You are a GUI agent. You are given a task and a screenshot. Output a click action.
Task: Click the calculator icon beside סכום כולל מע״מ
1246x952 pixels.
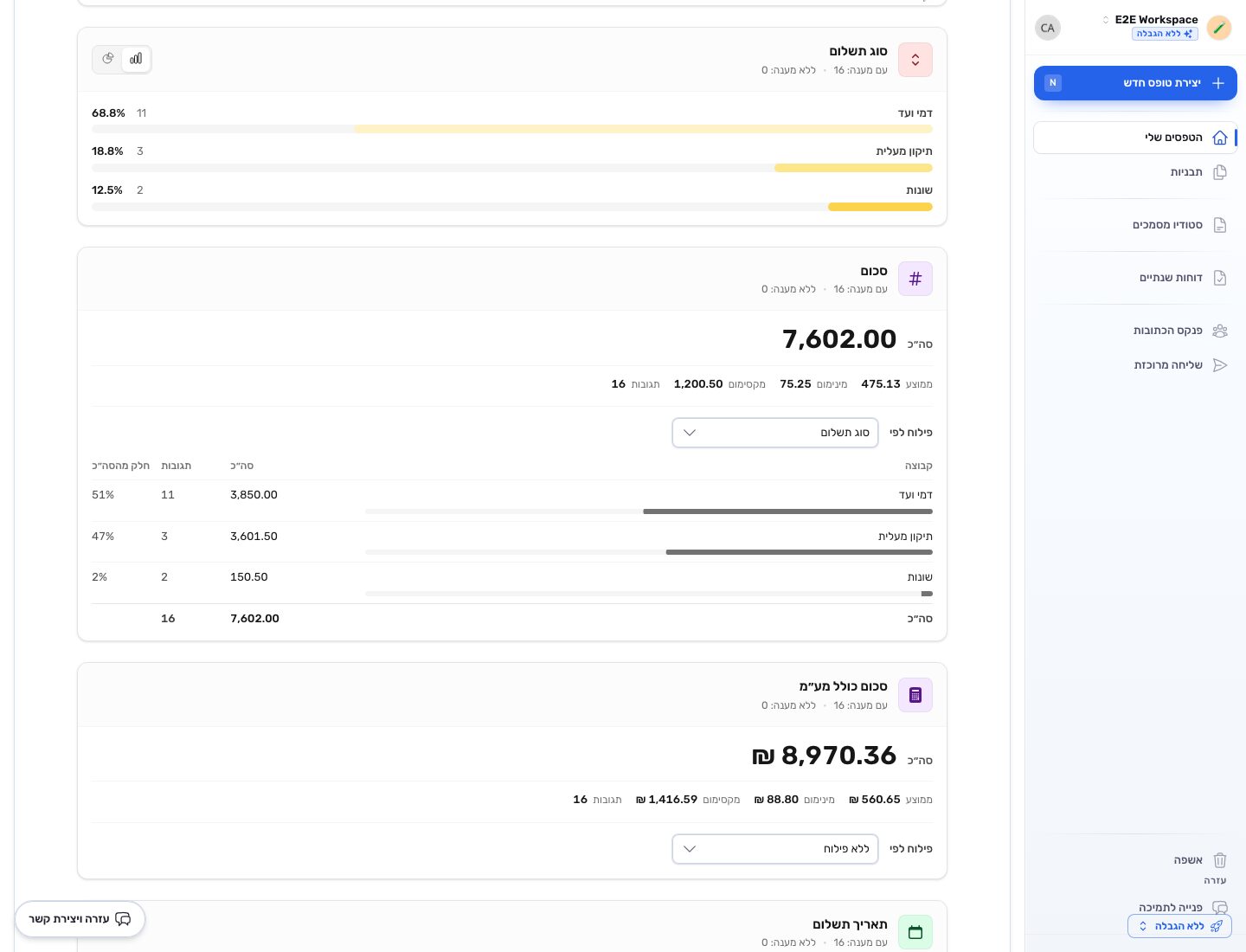(915, 695)
